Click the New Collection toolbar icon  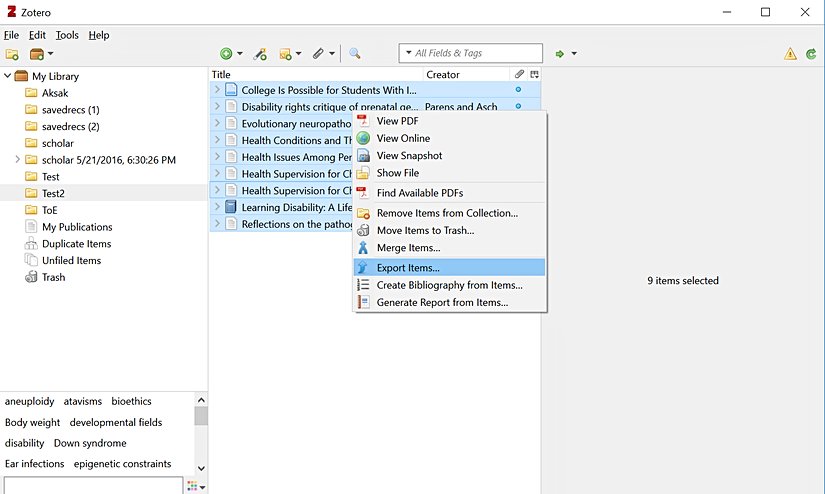[12, 54]
